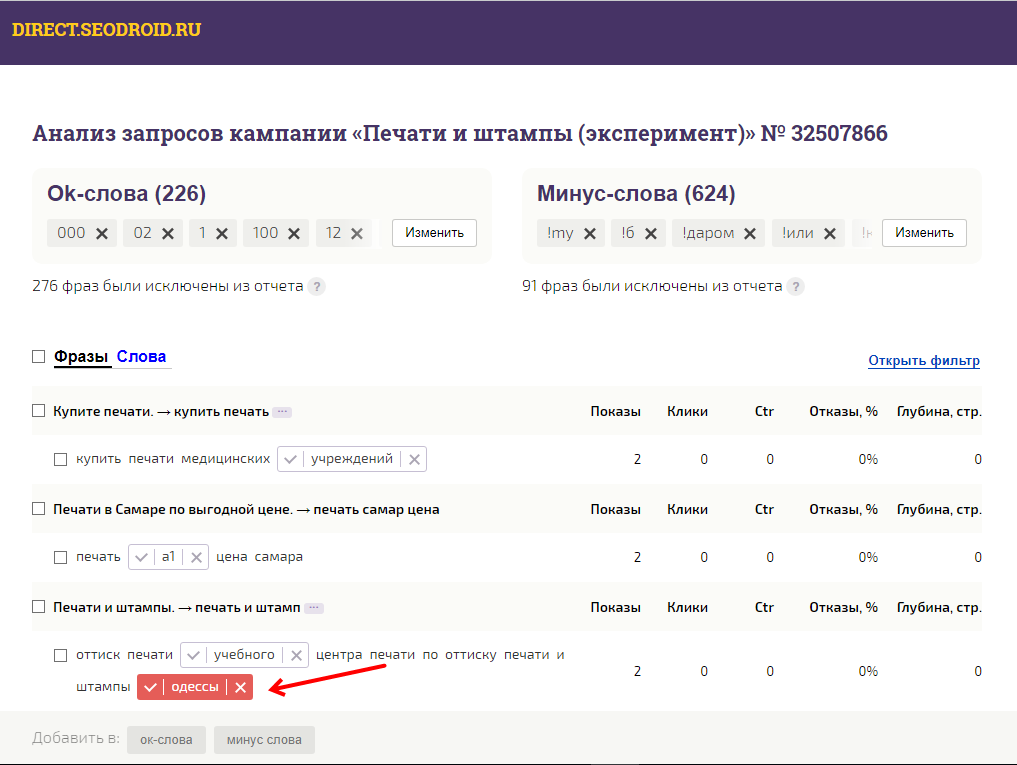
Task: Delete the "!даром" minus-word tag
Action: (750, 233)
